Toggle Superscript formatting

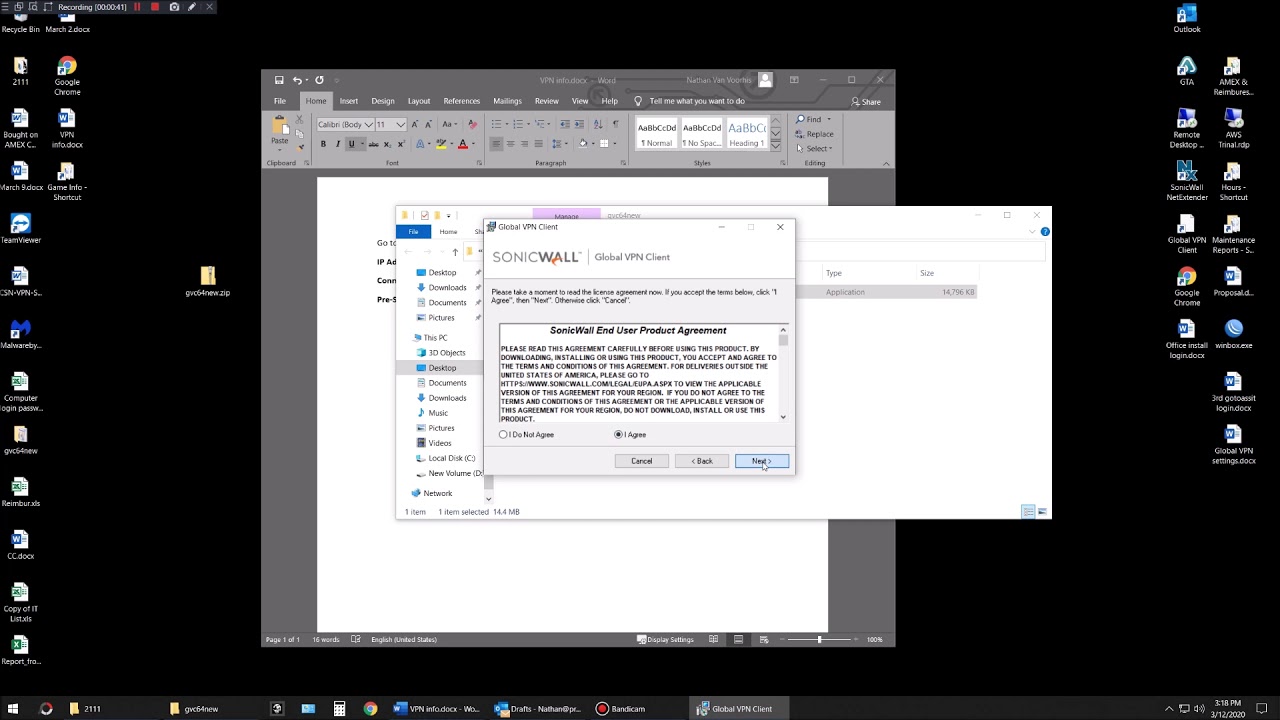(x=401, y=144)
